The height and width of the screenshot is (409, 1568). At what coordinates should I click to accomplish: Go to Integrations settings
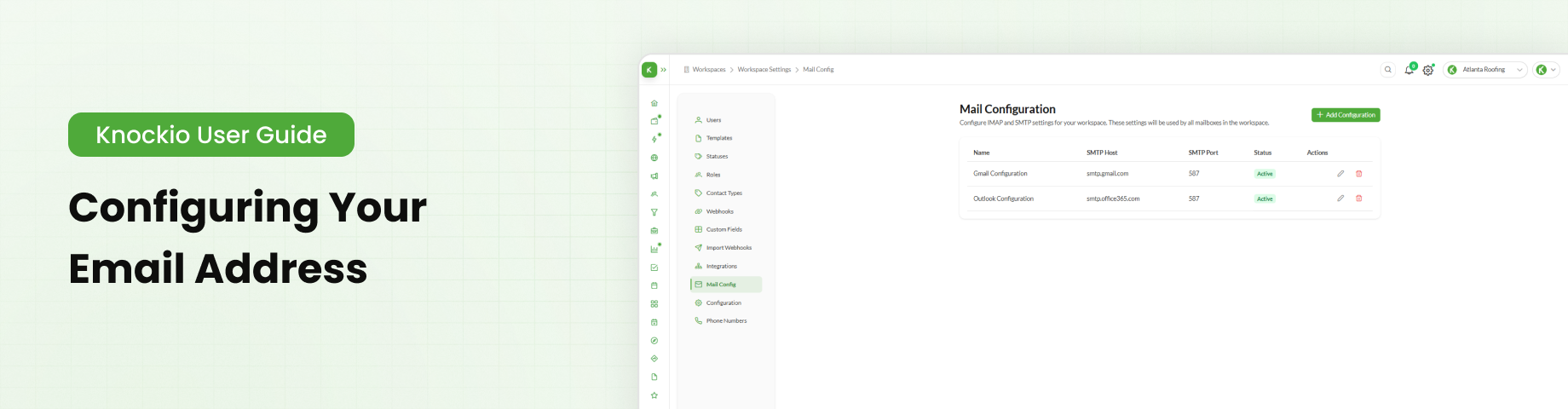pos(726,266)
